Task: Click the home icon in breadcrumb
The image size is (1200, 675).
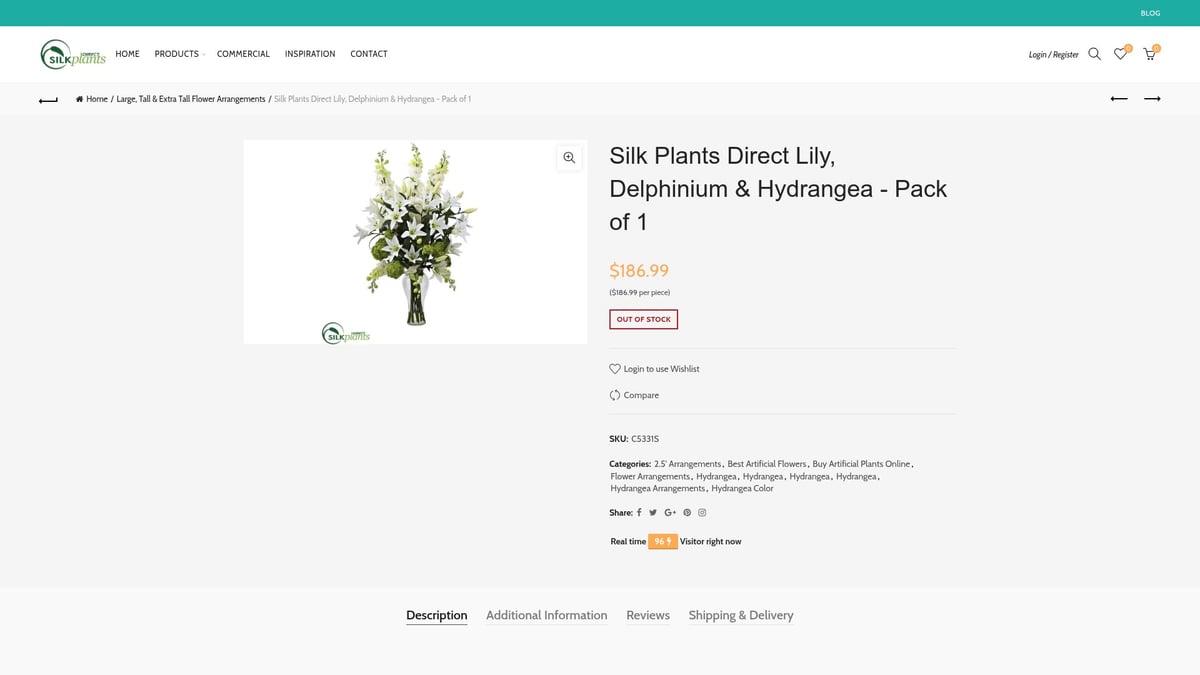Action: [x=79, y=98]
